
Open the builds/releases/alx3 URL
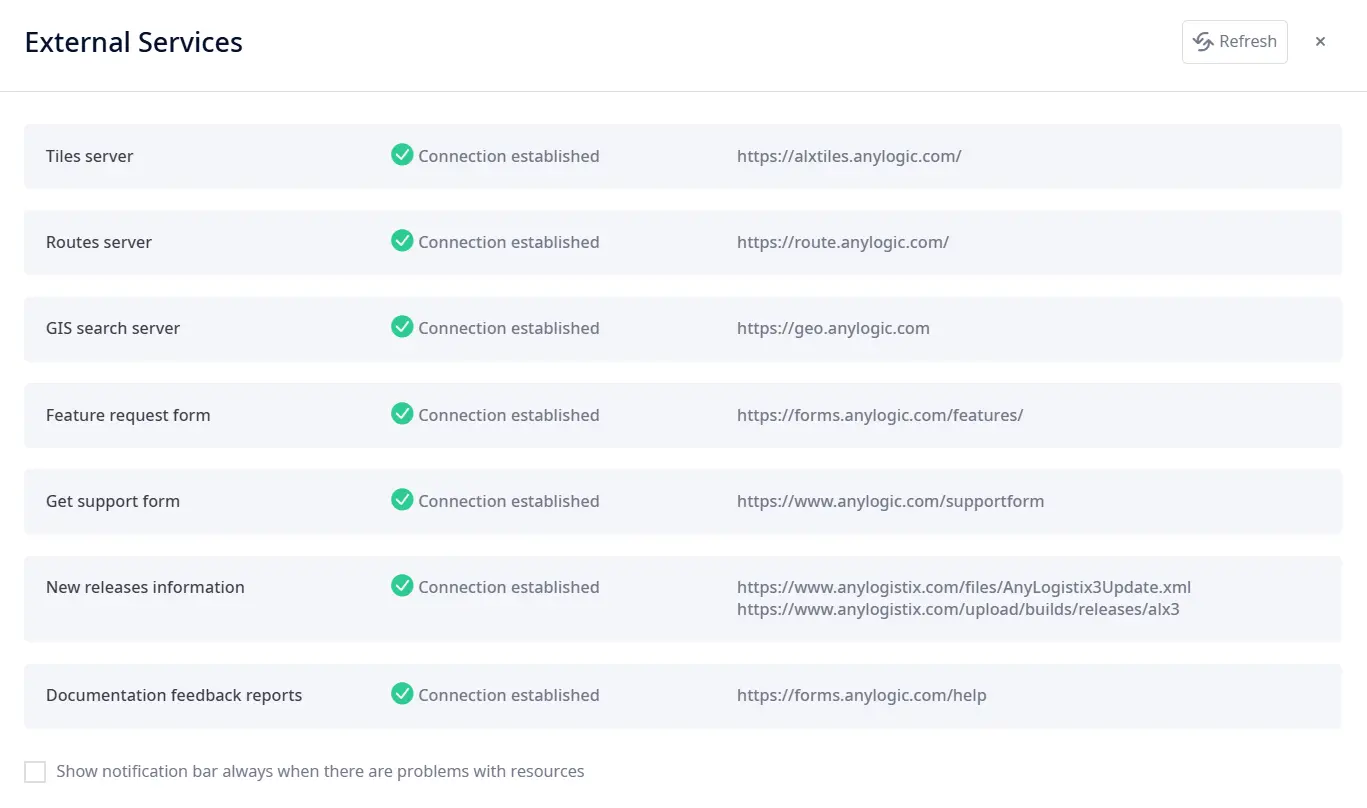(957, 608)
